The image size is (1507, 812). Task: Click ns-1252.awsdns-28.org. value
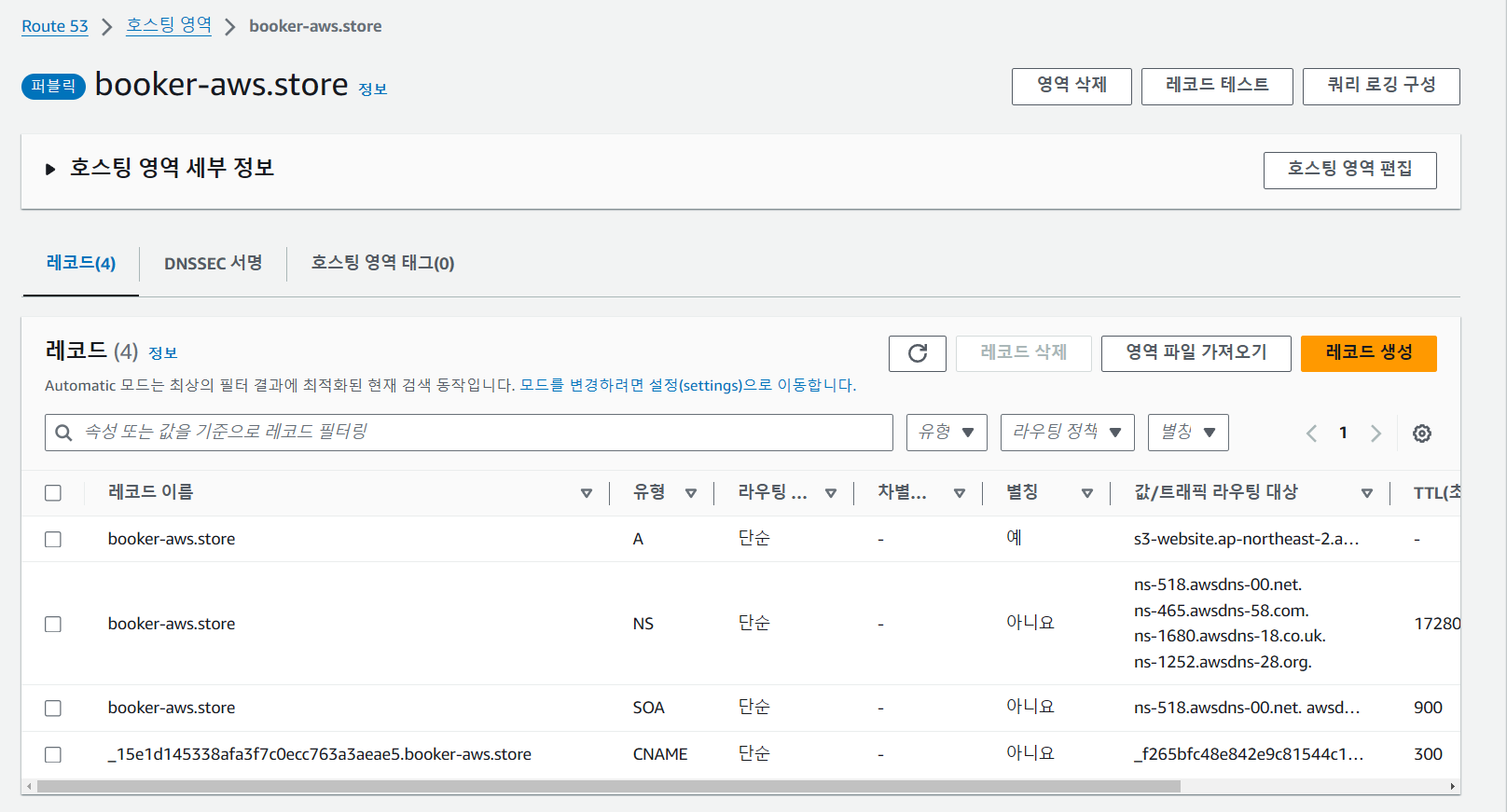click(1223, 662)
